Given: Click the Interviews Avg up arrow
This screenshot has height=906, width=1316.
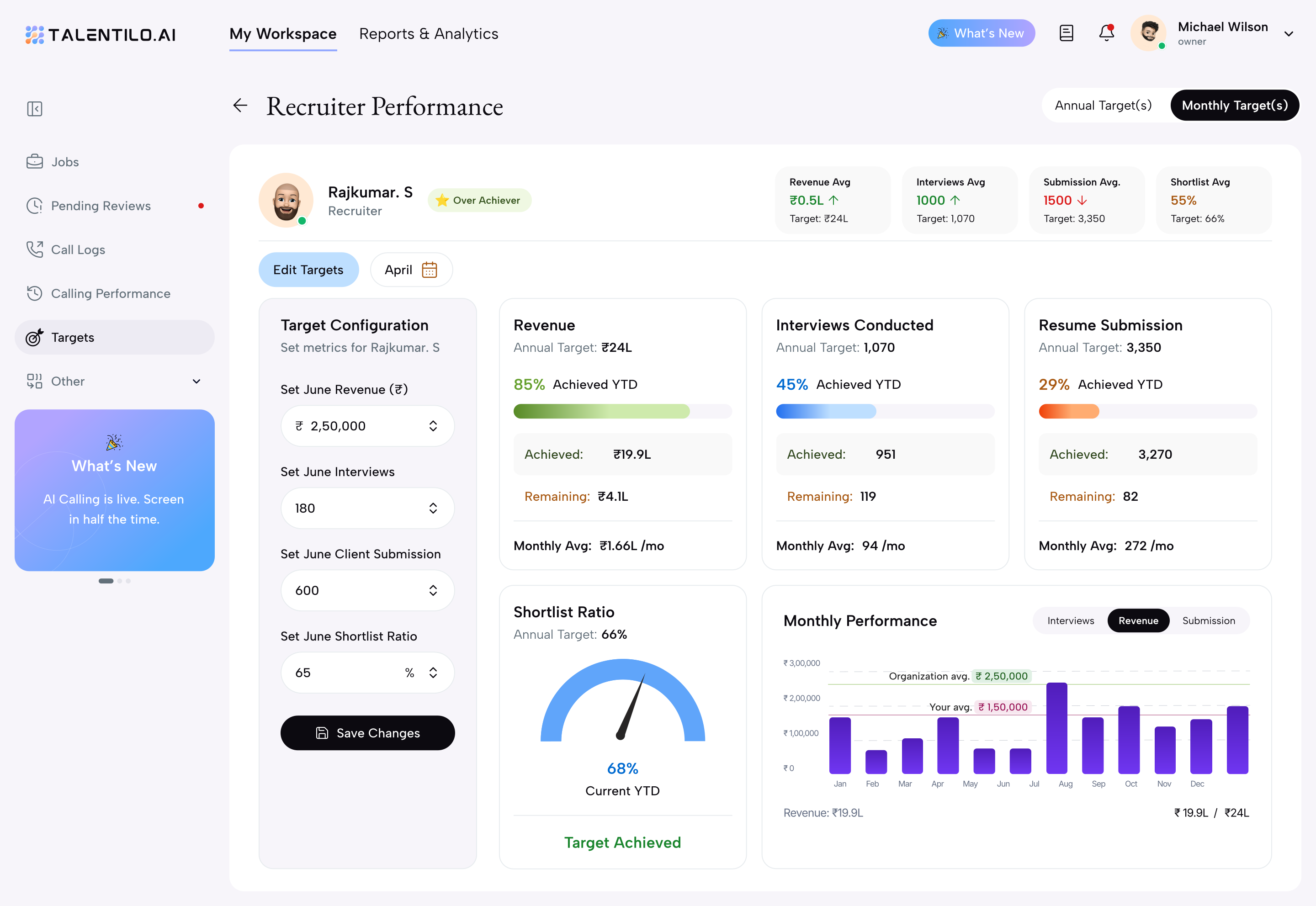Looking at the screenshot, I should (955, 201).
